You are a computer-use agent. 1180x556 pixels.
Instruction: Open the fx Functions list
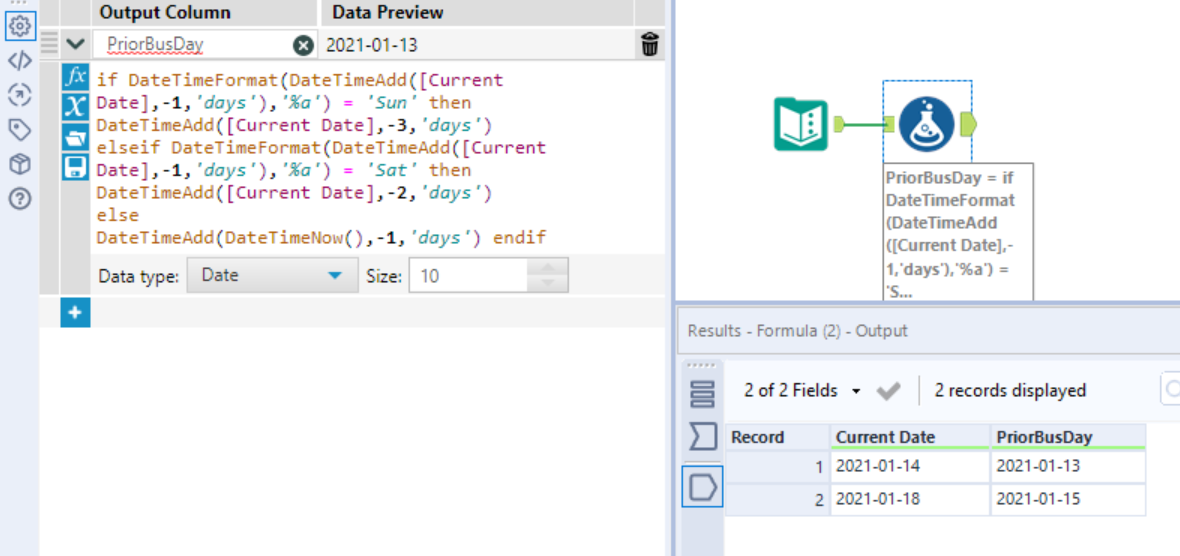(75, 77)
